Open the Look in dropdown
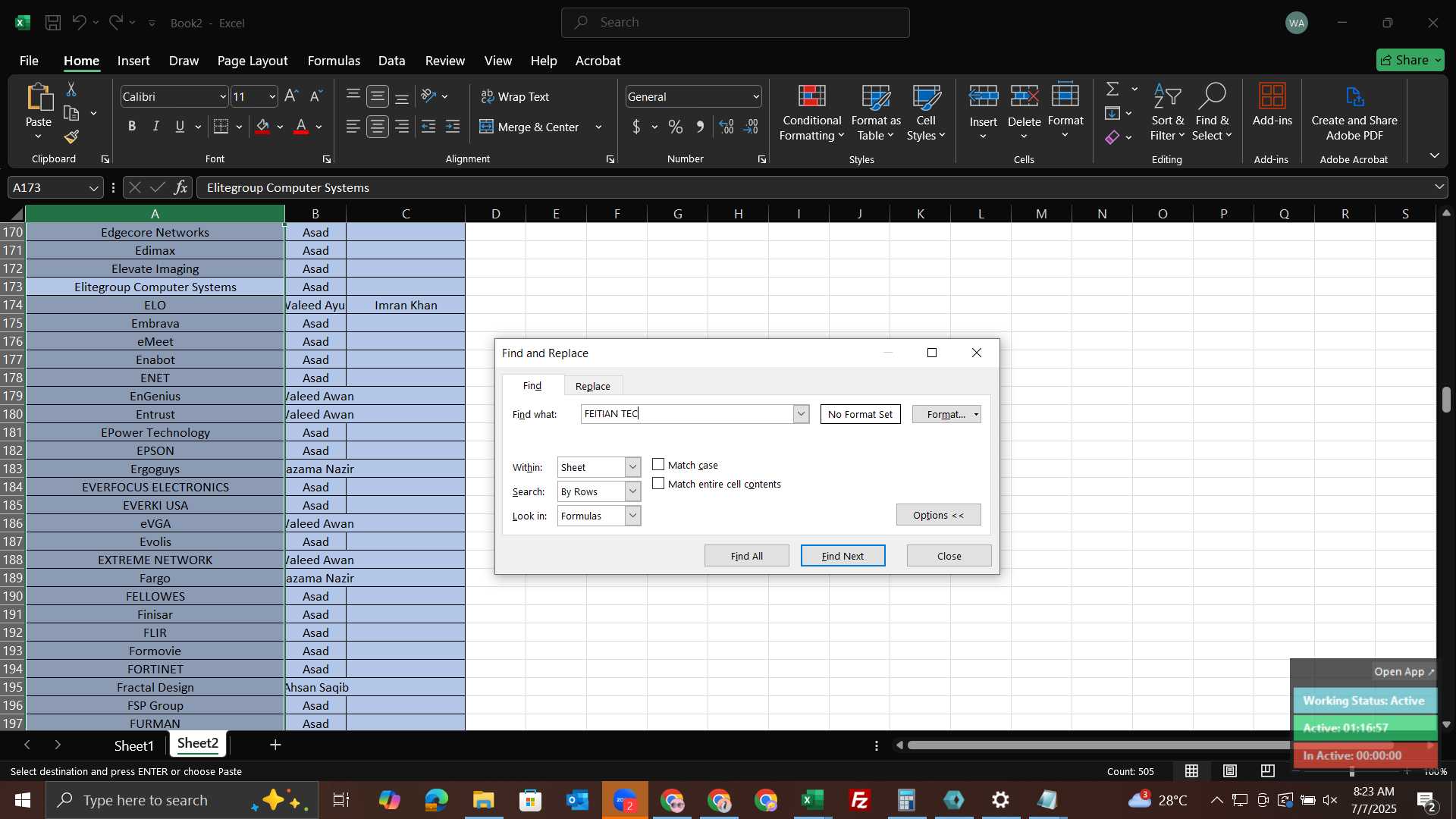 [632, 516]
